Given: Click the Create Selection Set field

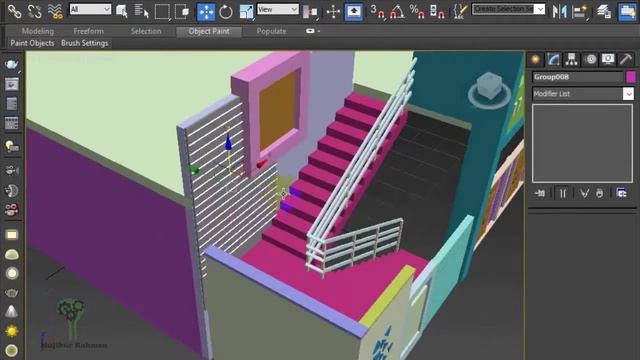Looking at the screenshot, I should [x=503, y=9].
